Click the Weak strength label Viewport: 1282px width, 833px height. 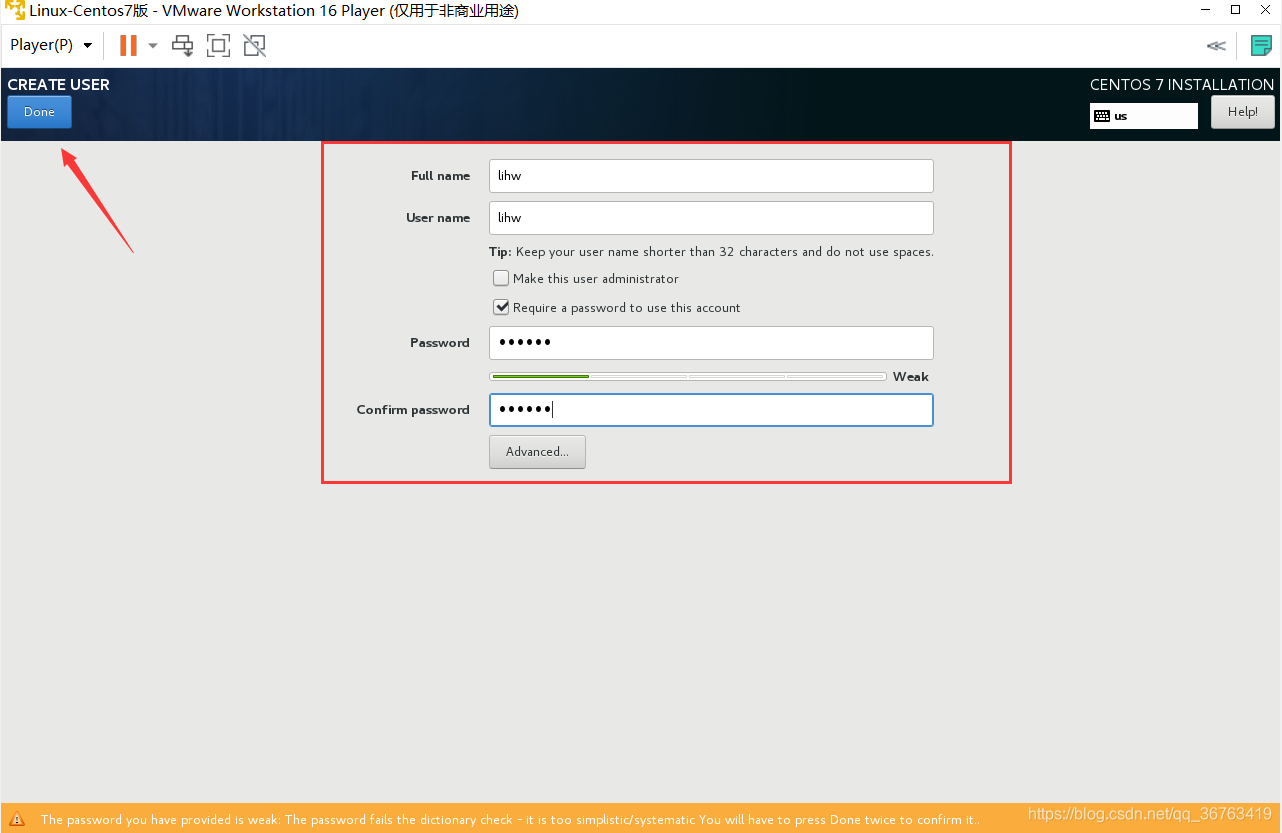pos(911,377)
